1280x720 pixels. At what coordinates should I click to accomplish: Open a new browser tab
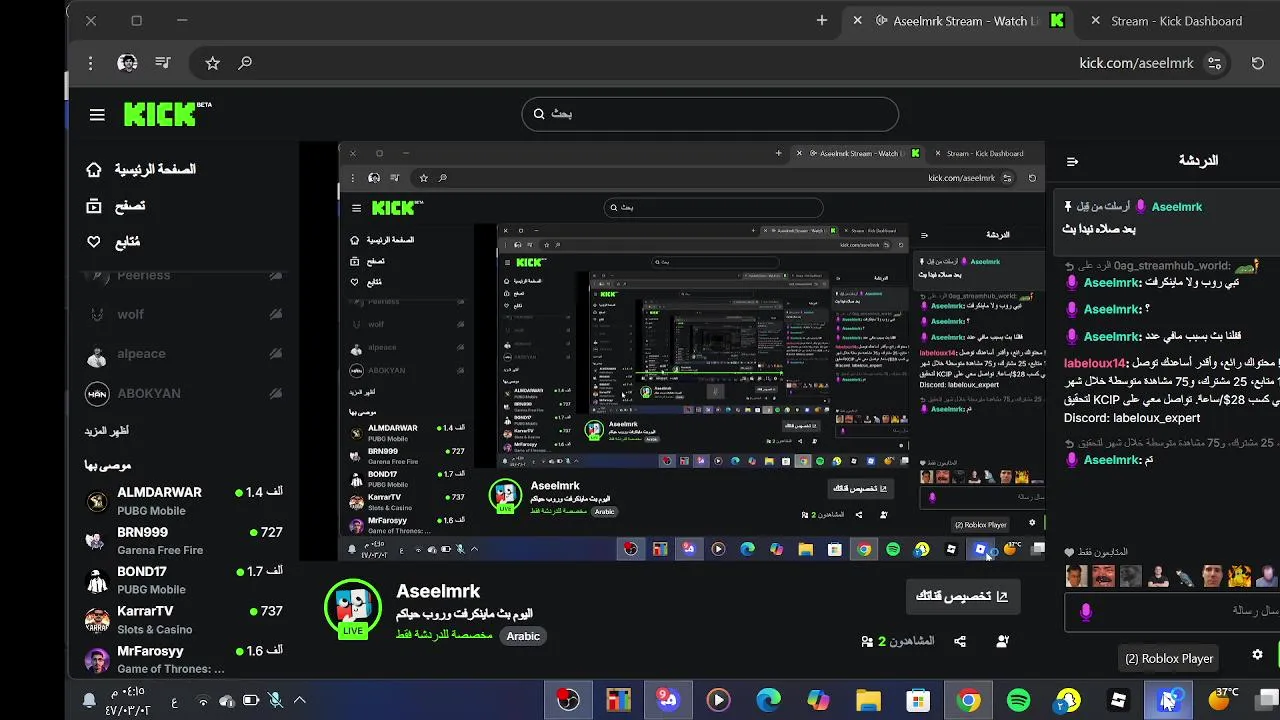tap(822, 20)
